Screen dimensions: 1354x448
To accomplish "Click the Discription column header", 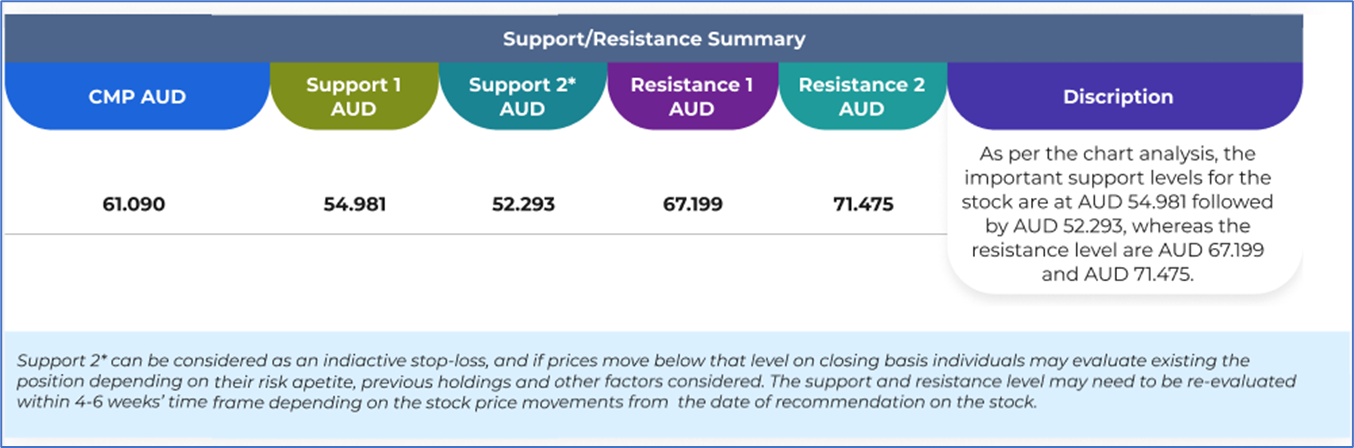I will [1118, 97].
